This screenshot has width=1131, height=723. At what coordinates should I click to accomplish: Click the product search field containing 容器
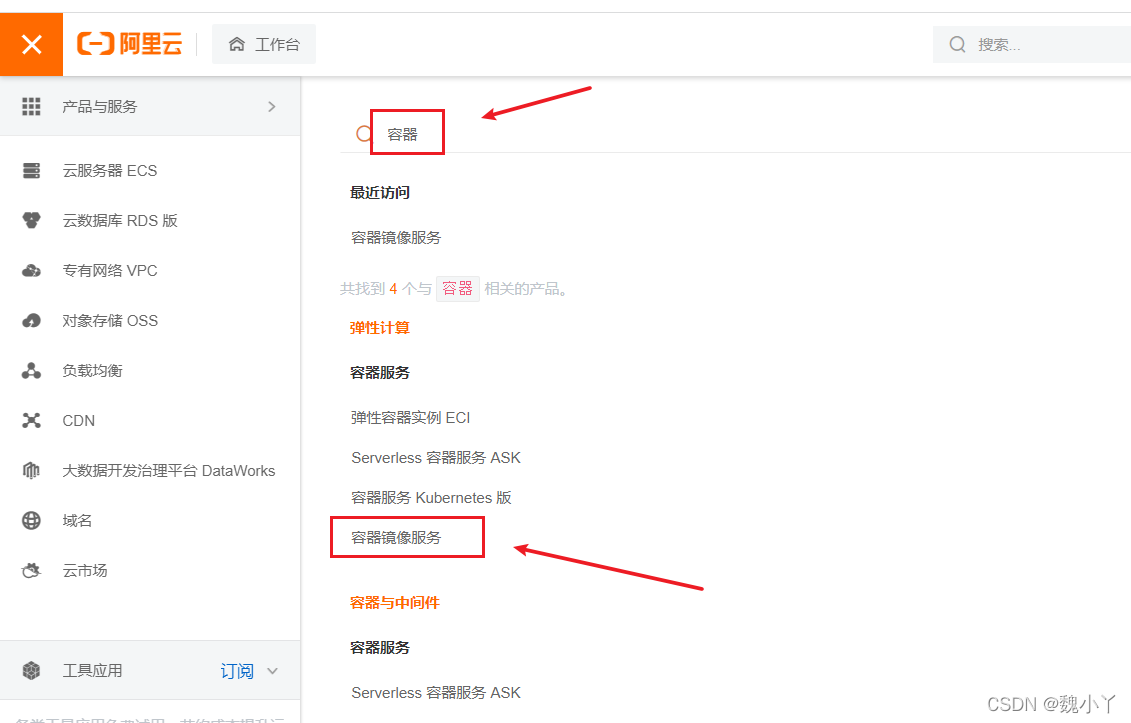pos(736,134)
